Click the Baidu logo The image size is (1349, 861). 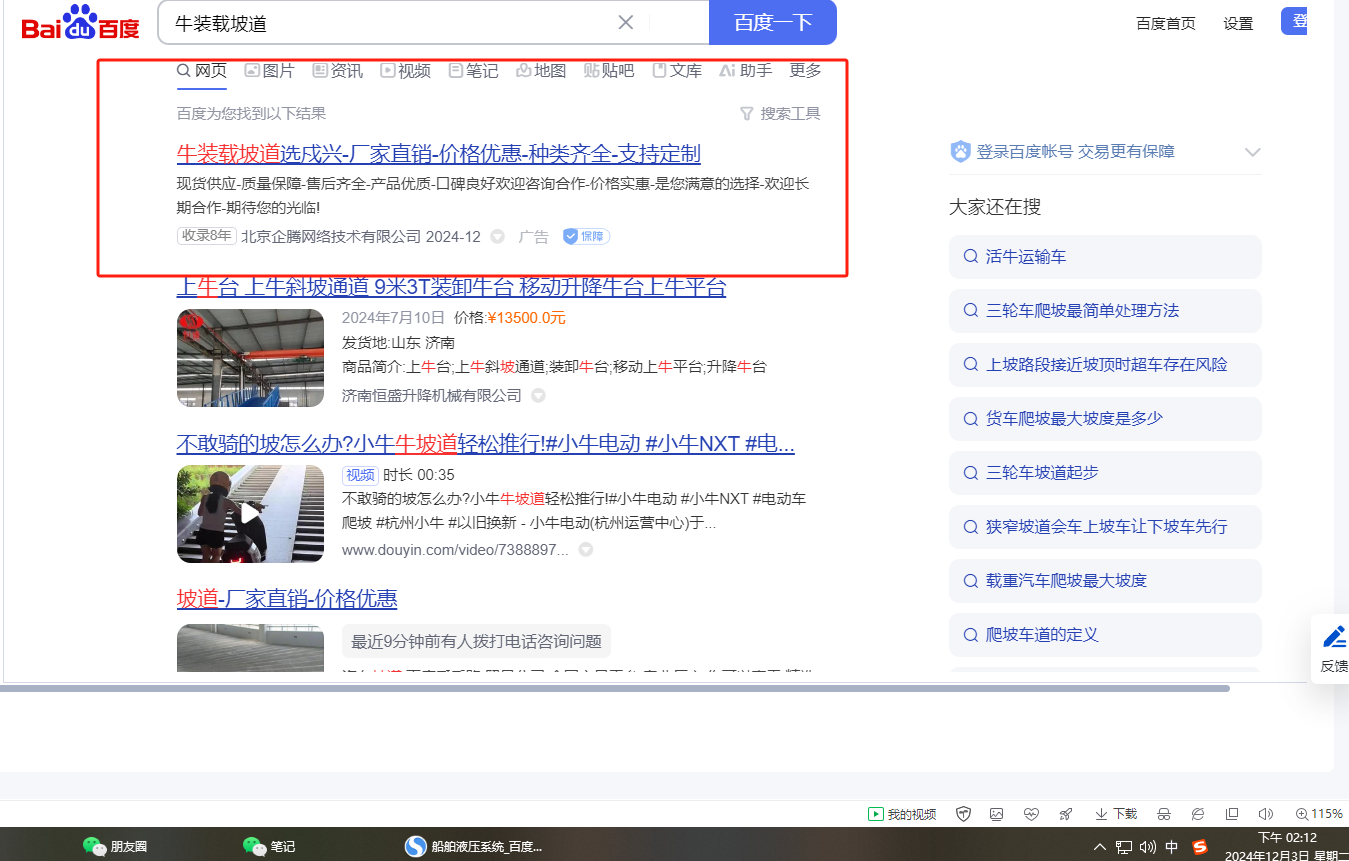point(81,23)
